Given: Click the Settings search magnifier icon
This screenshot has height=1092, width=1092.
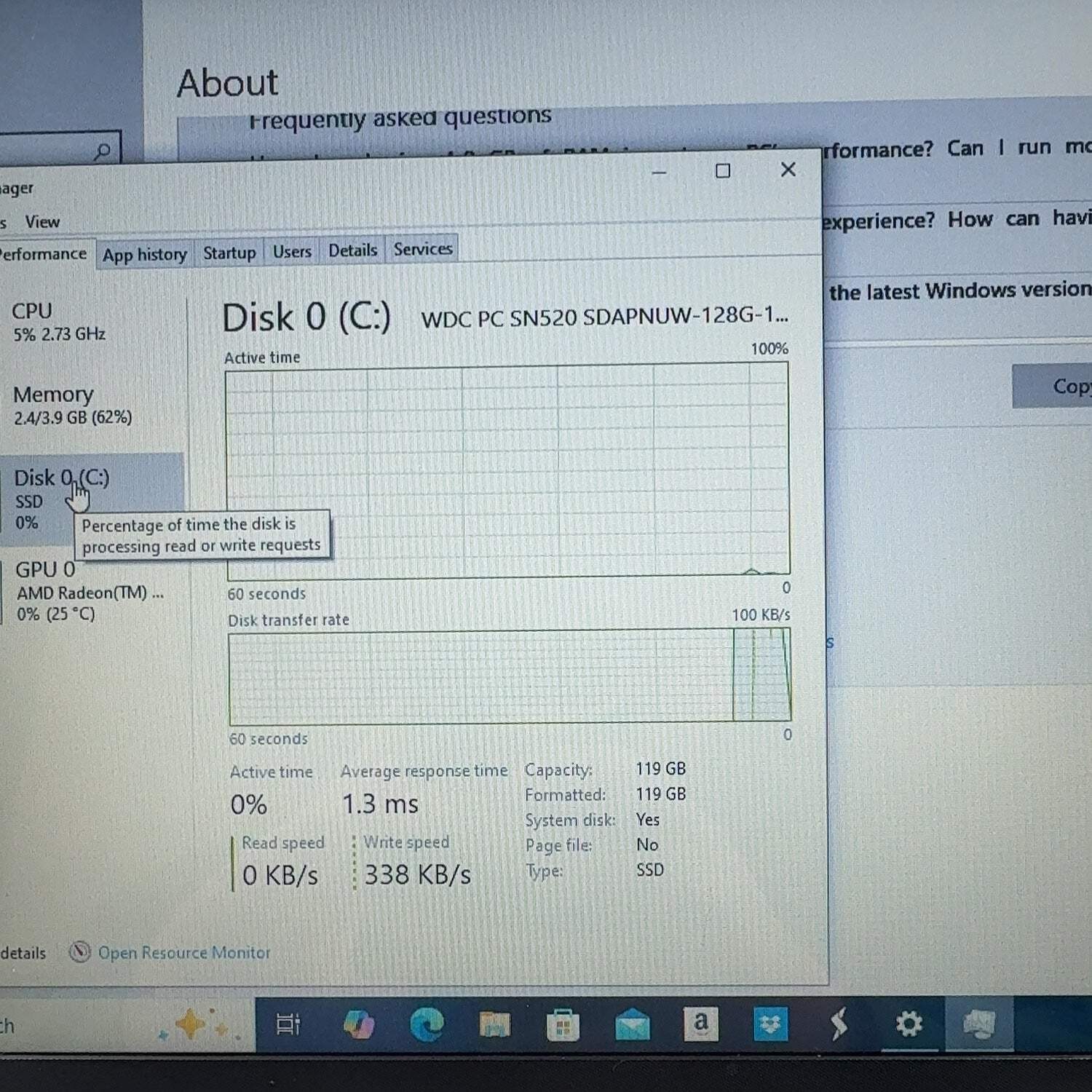Looking at the screenshot, I should pos(103,151).
